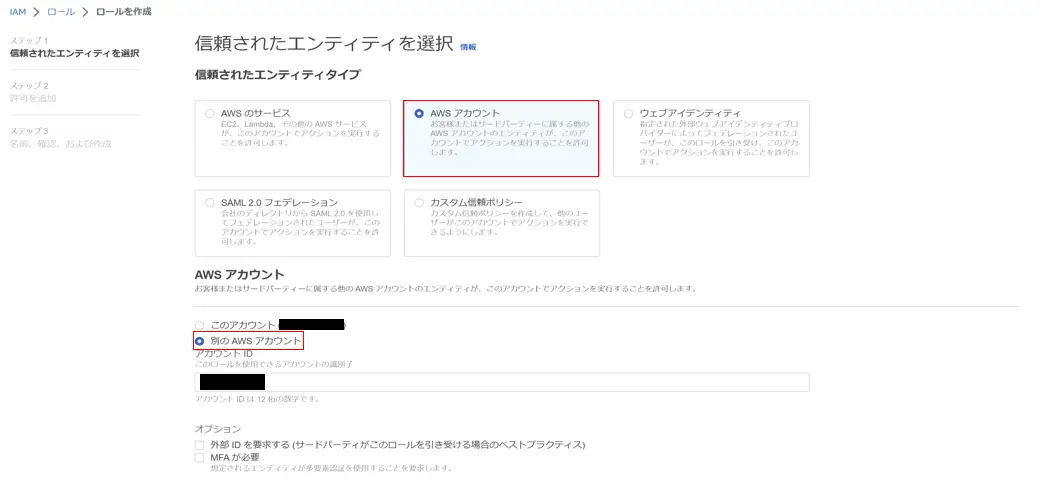Go to the ロール breadcrumb link

61,12
